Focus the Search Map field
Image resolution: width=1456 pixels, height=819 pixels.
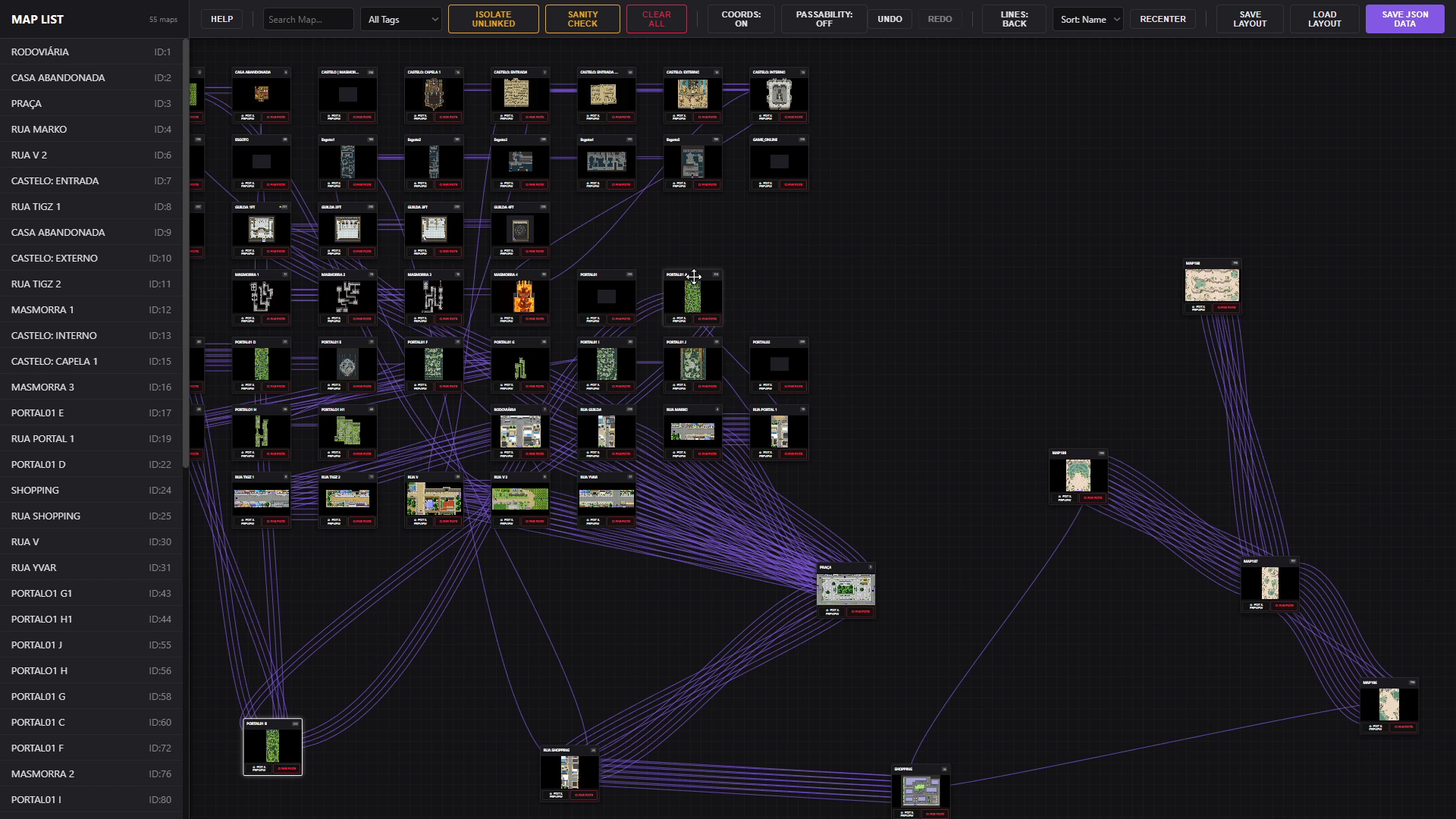(x=308, y=19)
